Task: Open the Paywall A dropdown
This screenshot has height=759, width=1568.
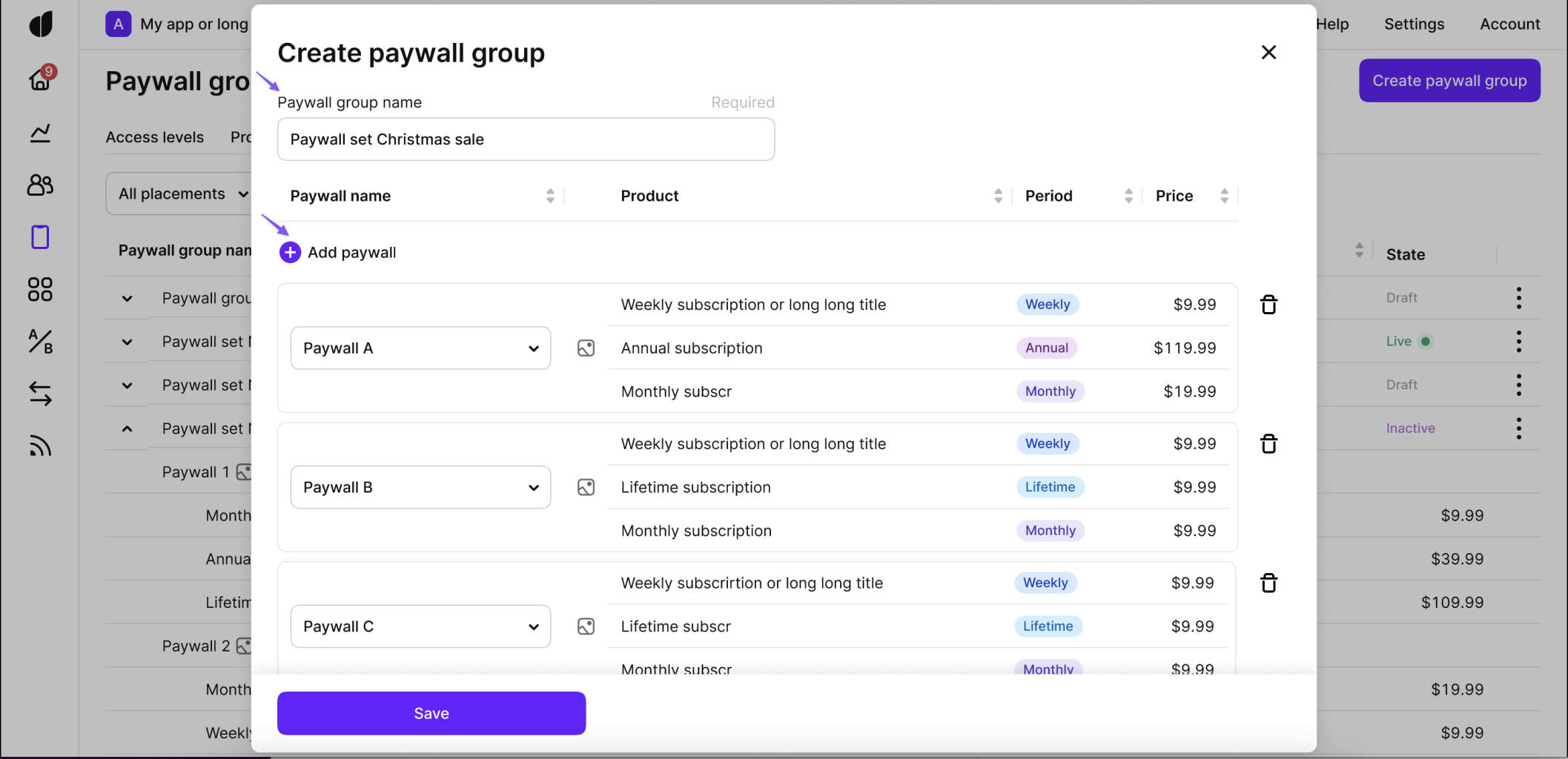Action: pos(420,348)
